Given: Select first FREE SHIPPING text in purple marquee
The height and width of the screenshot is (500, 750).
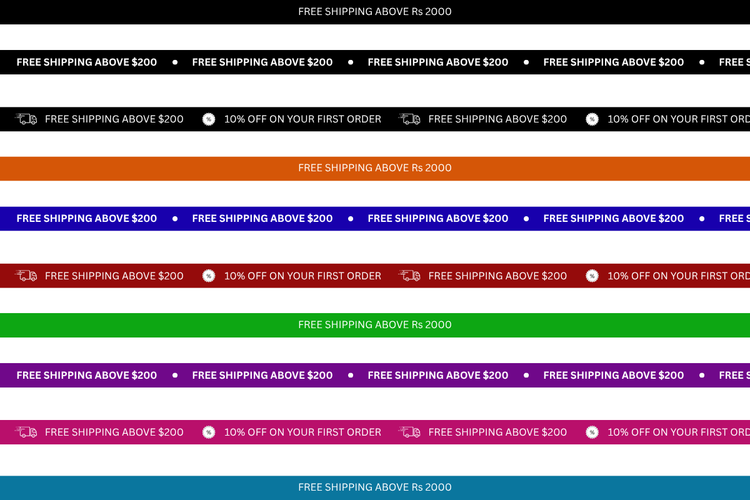Looking at the screenshot, I should [87, 375].
